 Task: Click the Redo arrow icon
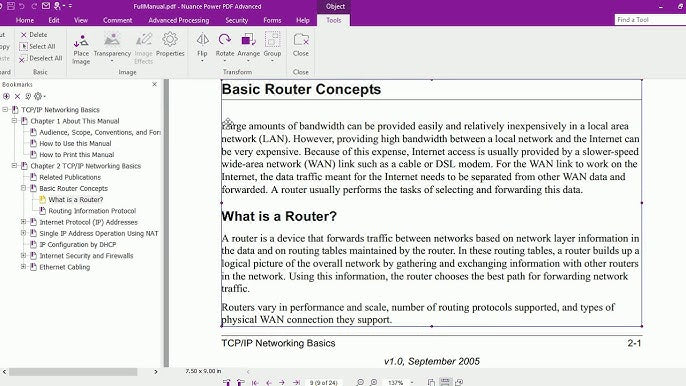coord(34,6)
